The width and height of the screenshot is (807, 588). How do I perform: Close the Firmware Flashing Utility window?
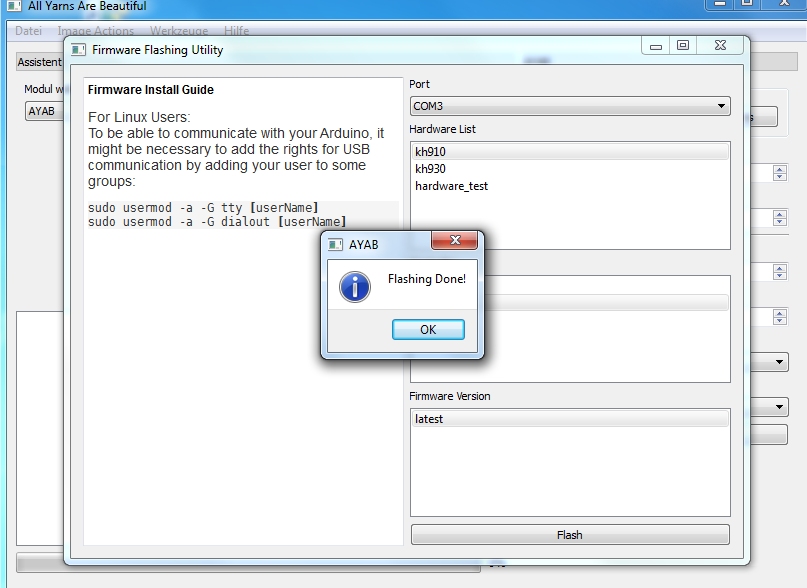pos(720,46)
